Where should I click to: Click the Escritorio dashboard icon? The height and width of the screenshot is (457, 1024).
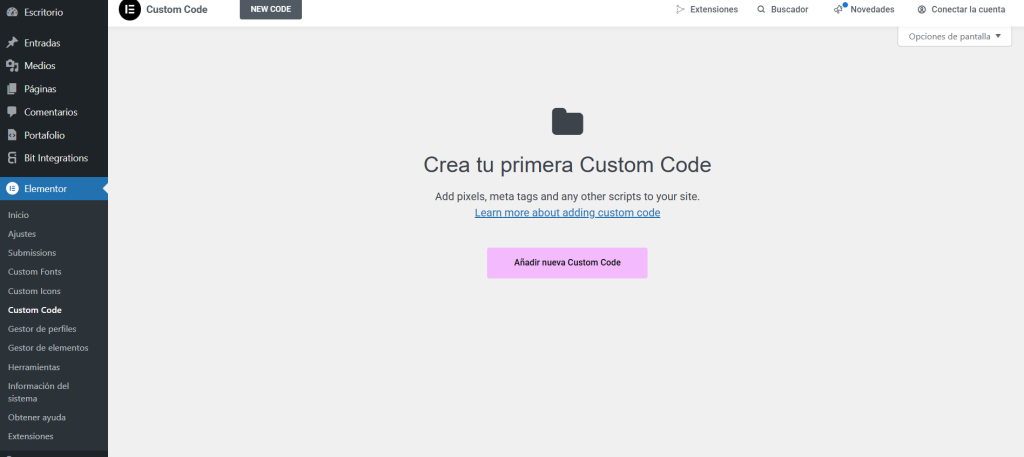(x=12, y=12)
